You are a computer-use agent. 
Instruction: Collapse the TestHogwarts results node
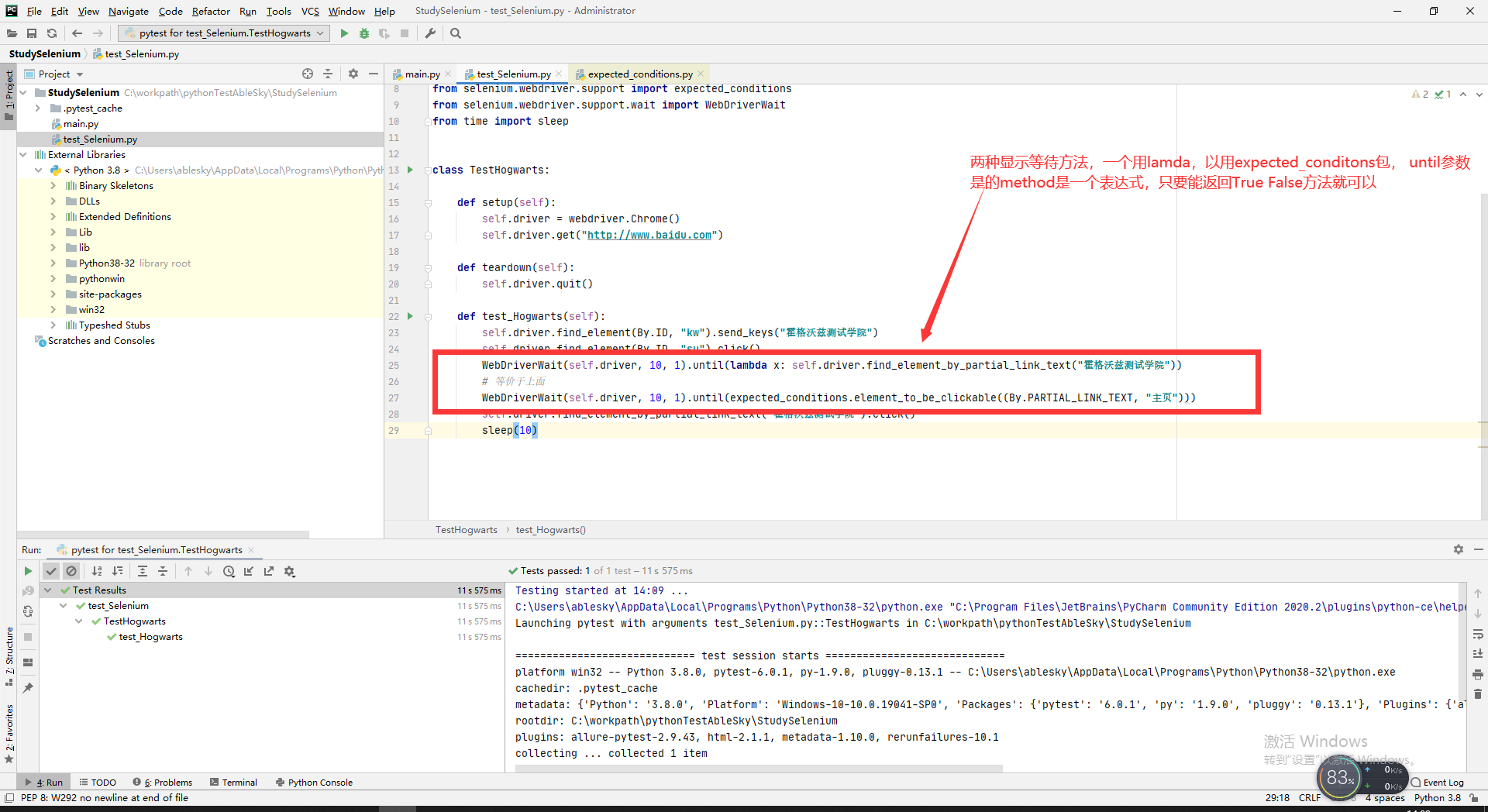[x=79, y=621]
